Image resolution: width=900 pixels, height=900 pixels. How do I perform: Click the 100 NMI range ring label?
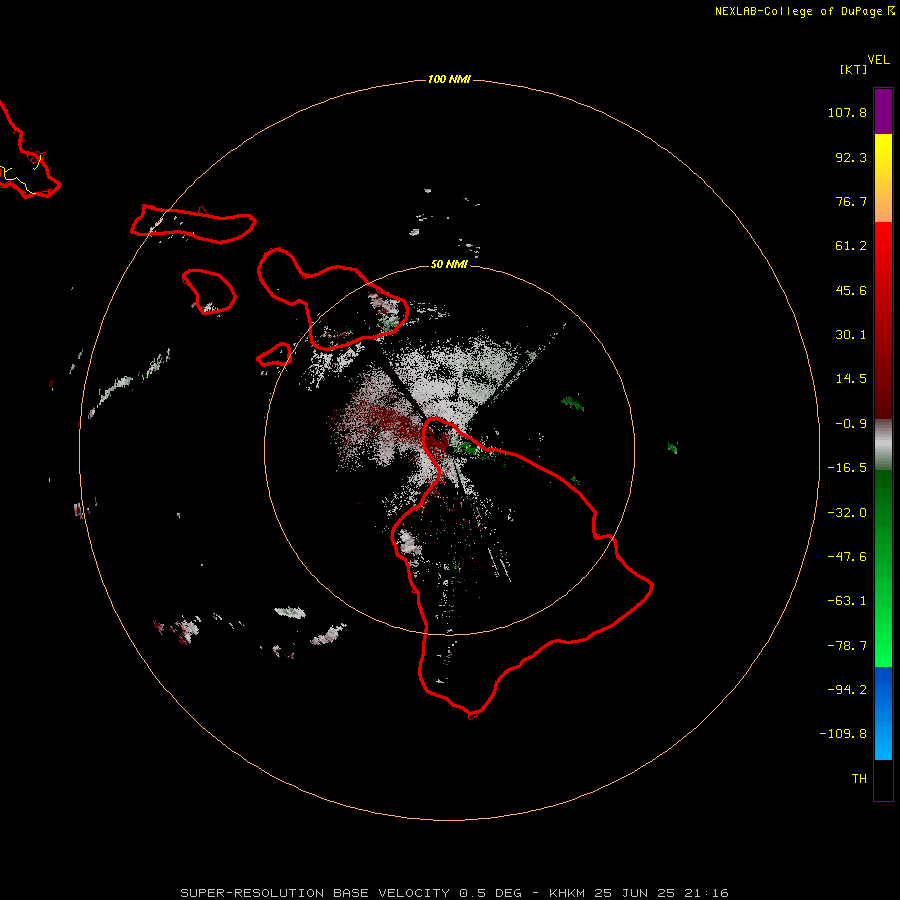pyautogui.click(x=449, y=79)
